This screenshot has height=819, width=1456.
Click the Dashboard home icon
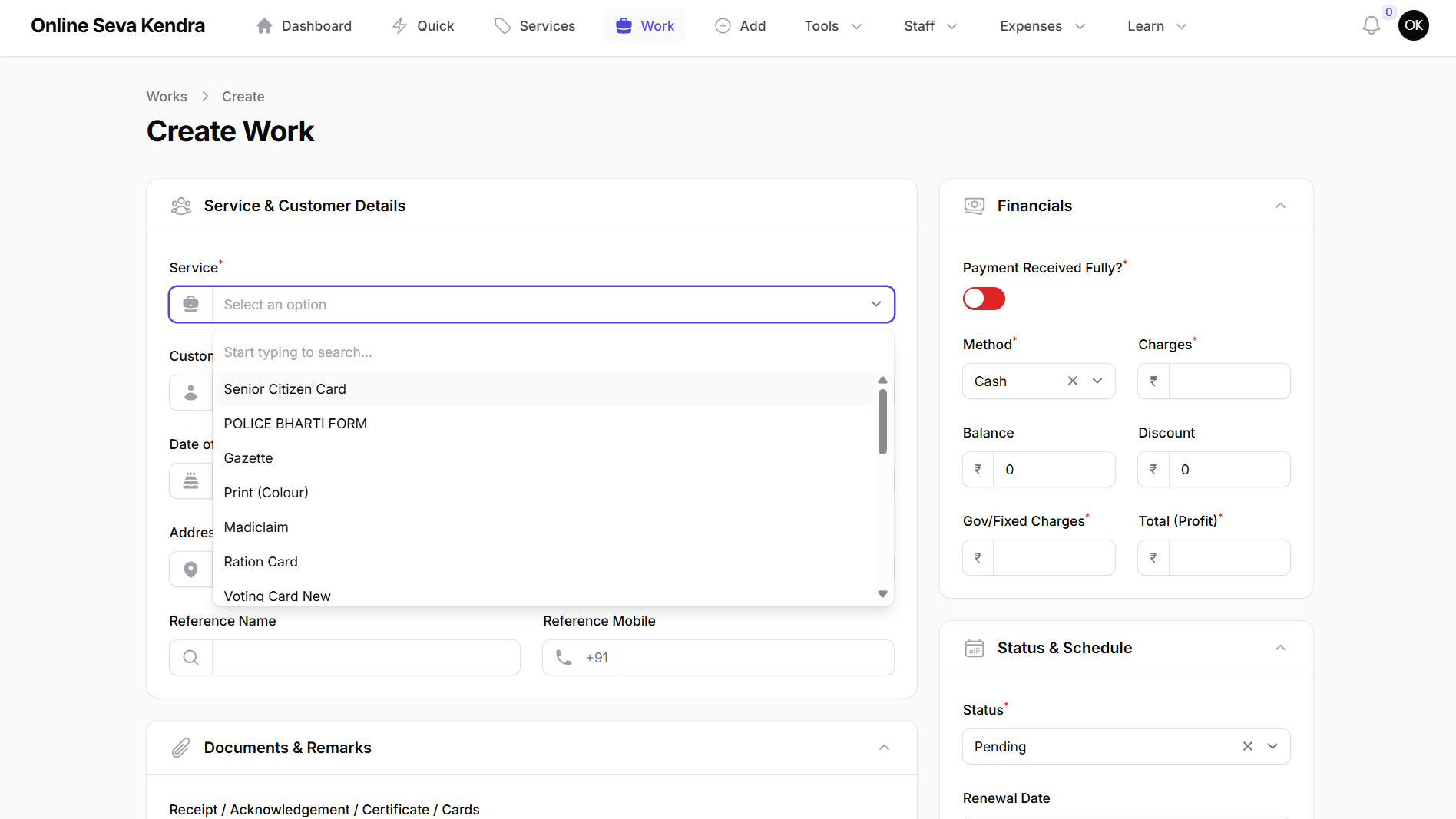pos(264,26)
